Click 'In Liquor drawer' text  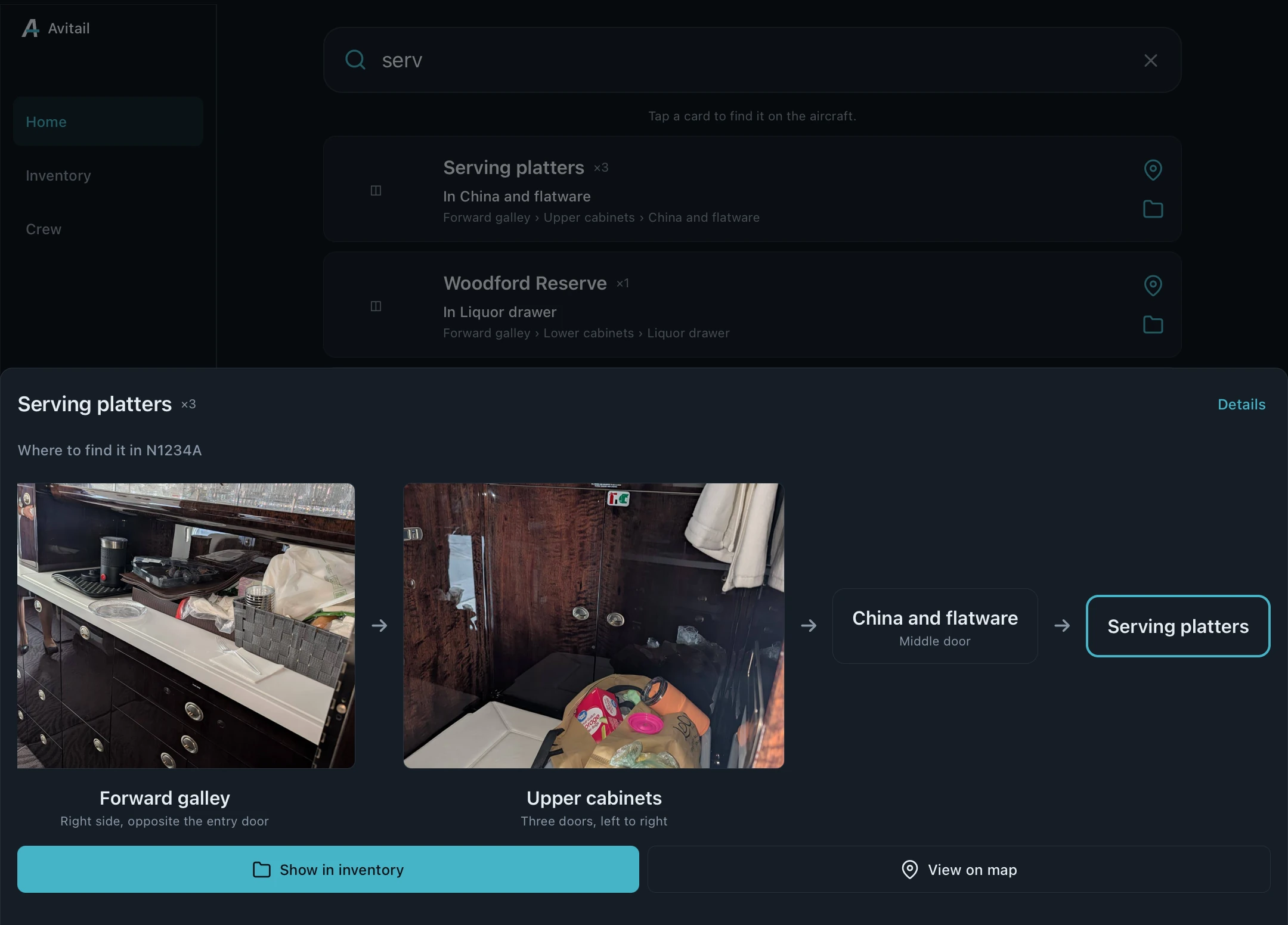tap(499, 312)
